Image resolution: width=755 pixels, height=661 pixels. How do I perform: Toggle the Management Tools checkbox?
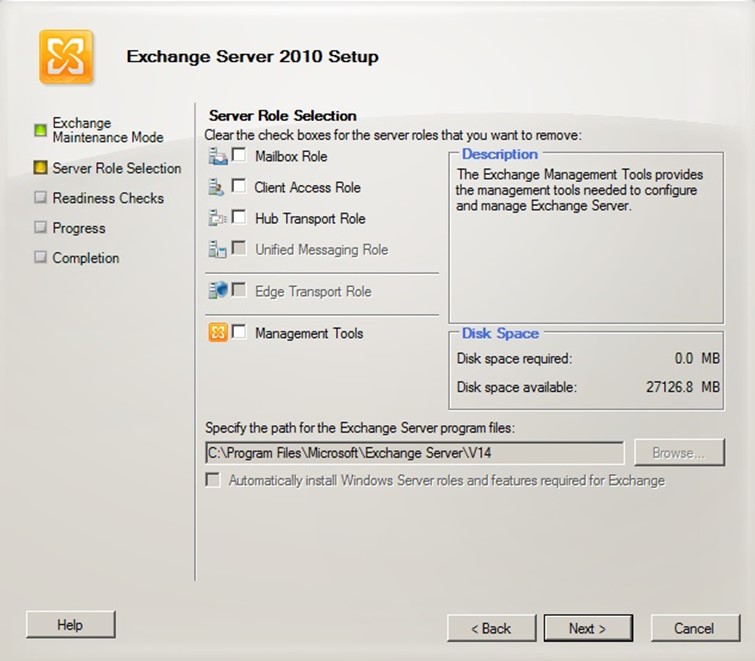(239, 332)
